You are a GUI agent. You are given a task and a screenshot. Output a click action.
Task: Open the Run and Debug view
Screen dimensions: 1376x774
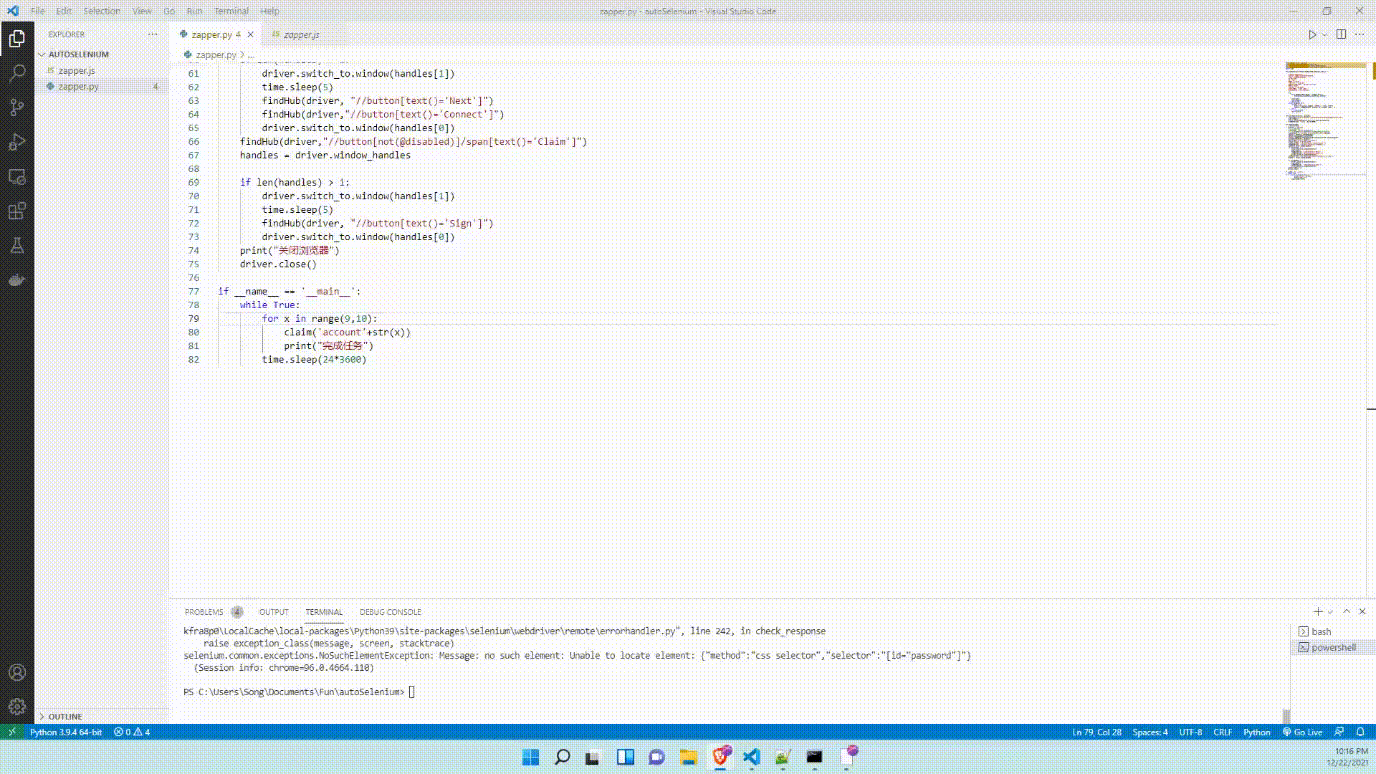[17, 142]
